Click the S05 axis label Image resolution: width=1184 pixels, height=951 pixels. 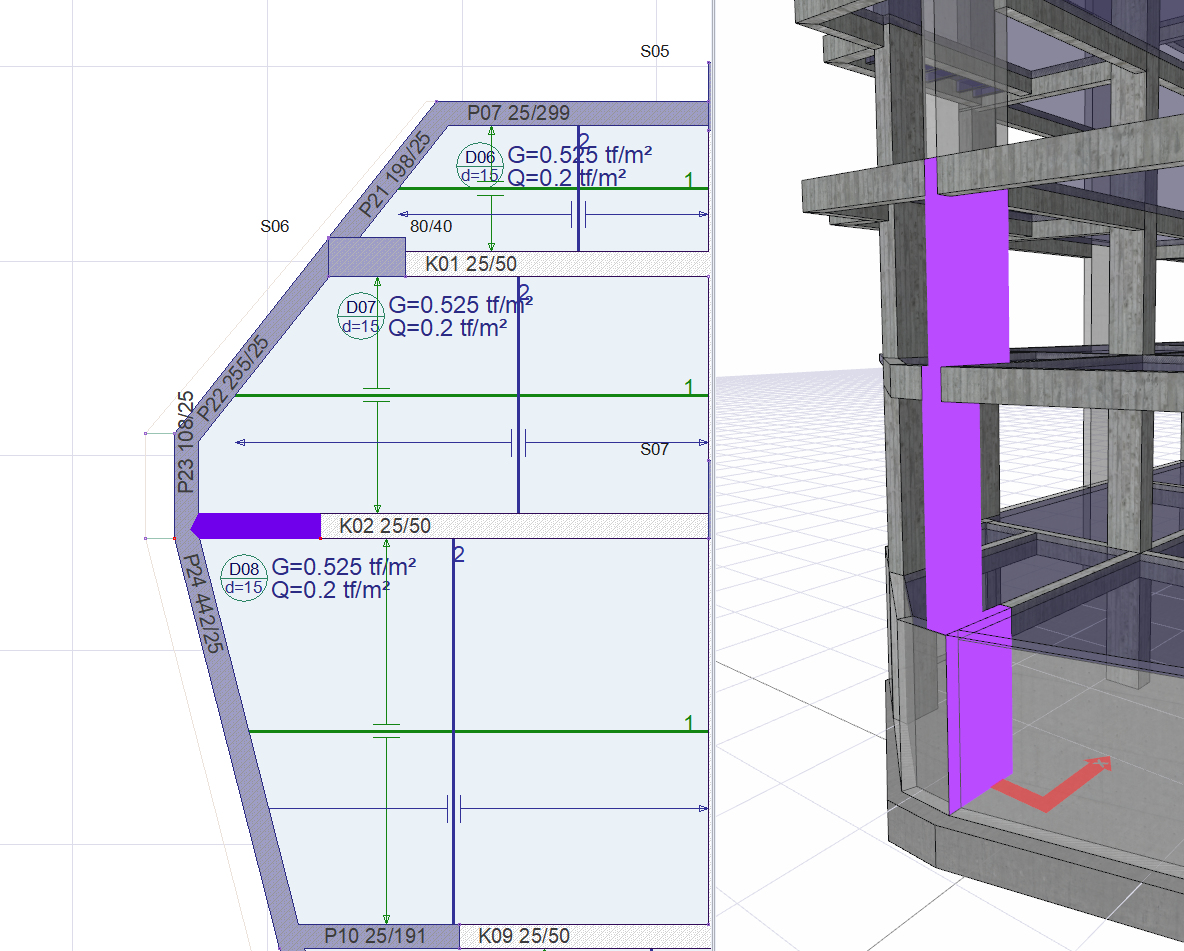654,51
